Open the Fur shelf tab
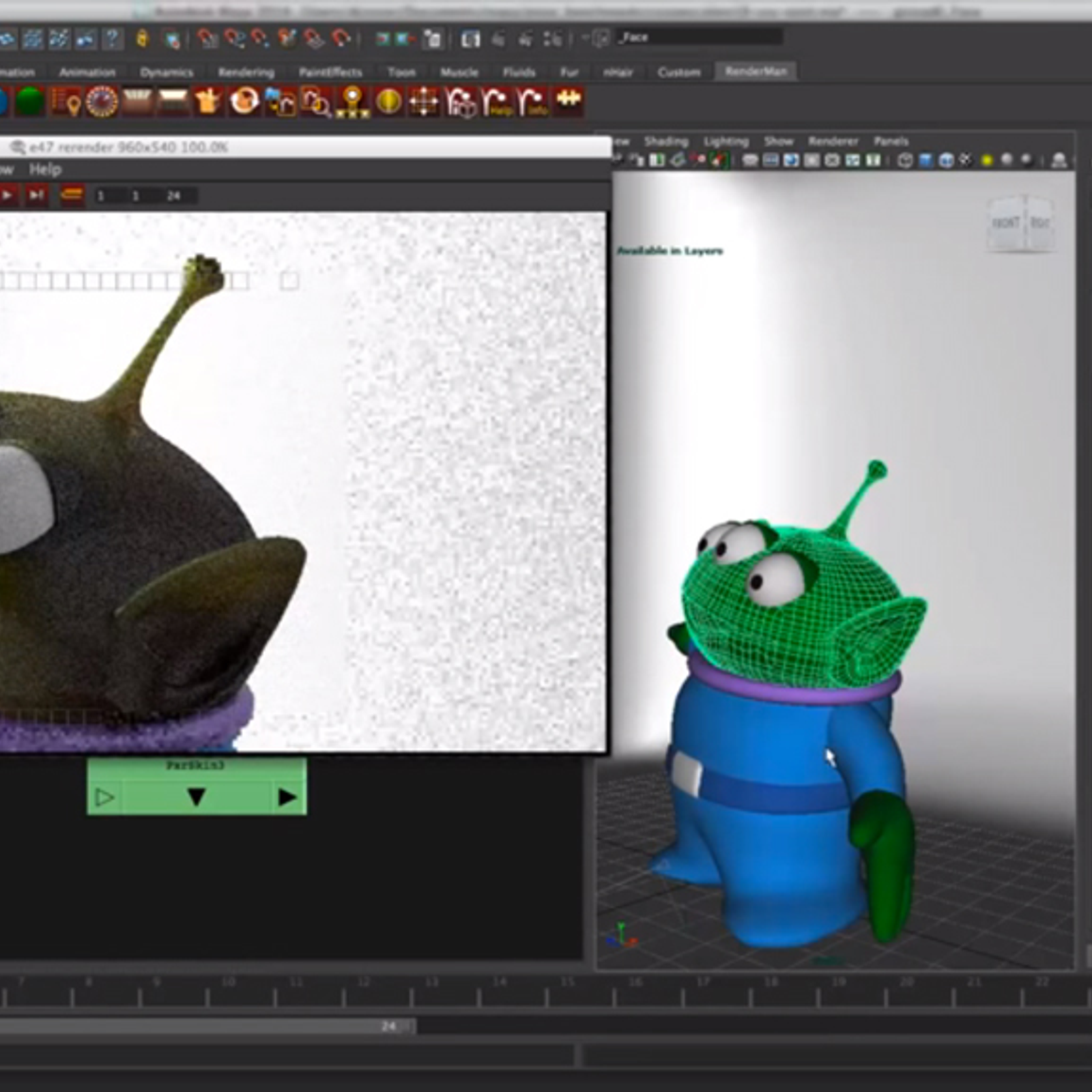The image size is (1092, 1092). (x=569, y=72)
